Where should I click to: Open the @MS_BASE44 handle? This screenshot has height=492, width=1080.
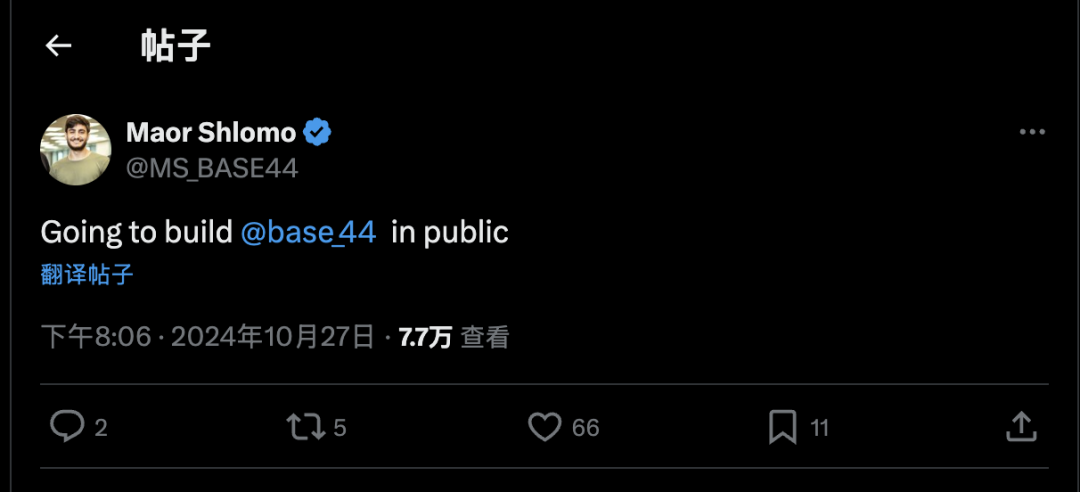click(212, 168)
